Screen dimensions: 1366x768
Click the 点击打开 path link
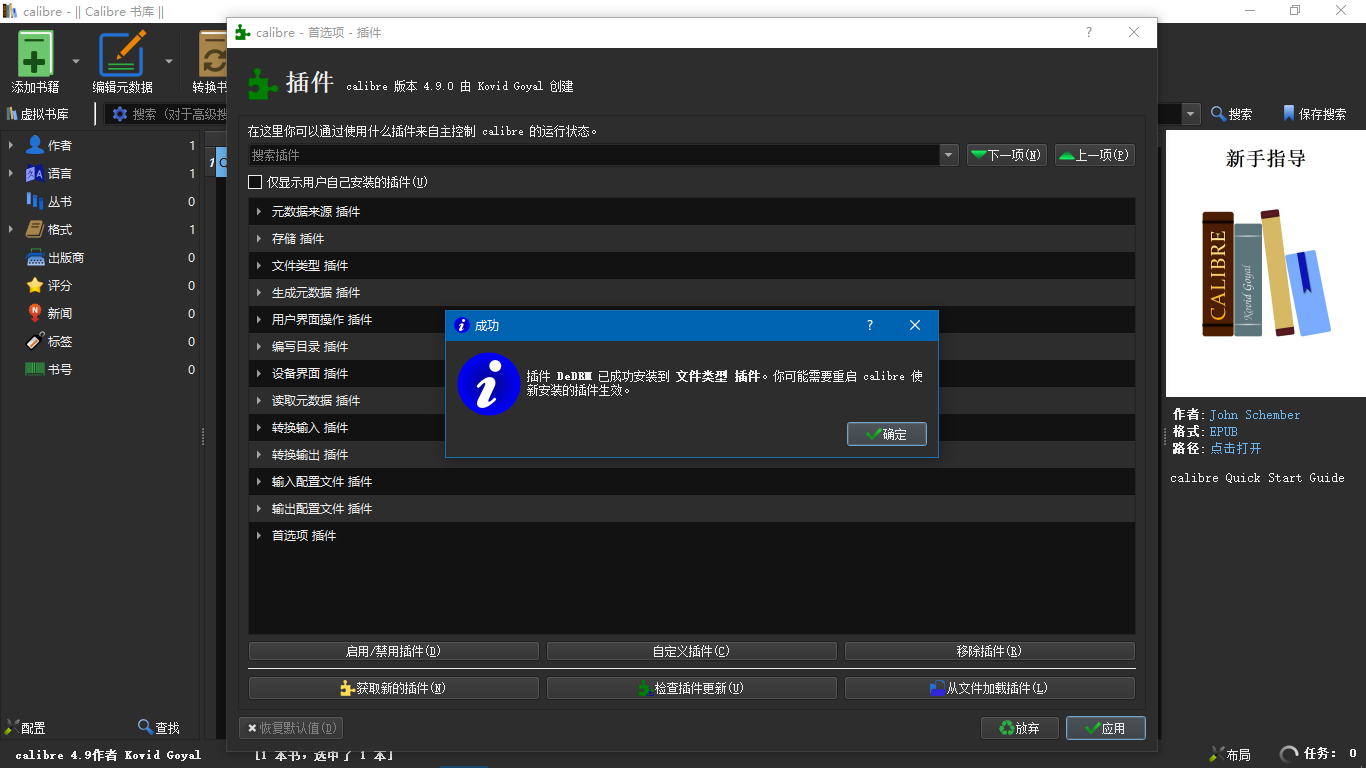[1235, 448]
